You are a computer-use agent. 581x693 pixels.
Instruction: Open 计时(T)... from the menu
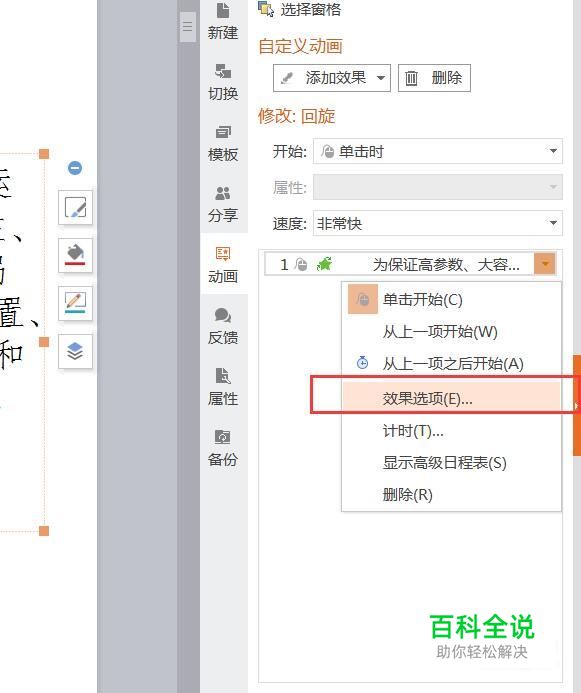click(x=452, y=430)
